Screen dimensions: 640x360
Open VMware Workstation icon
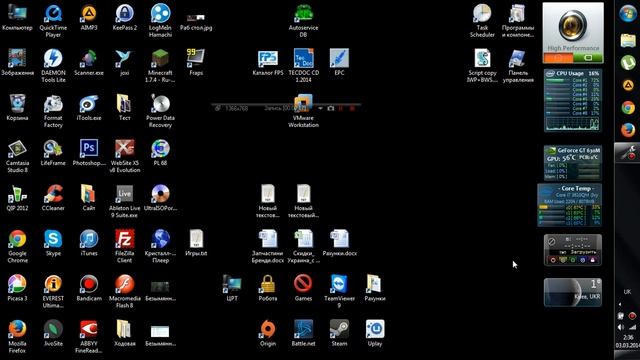[x=303, y=111]
